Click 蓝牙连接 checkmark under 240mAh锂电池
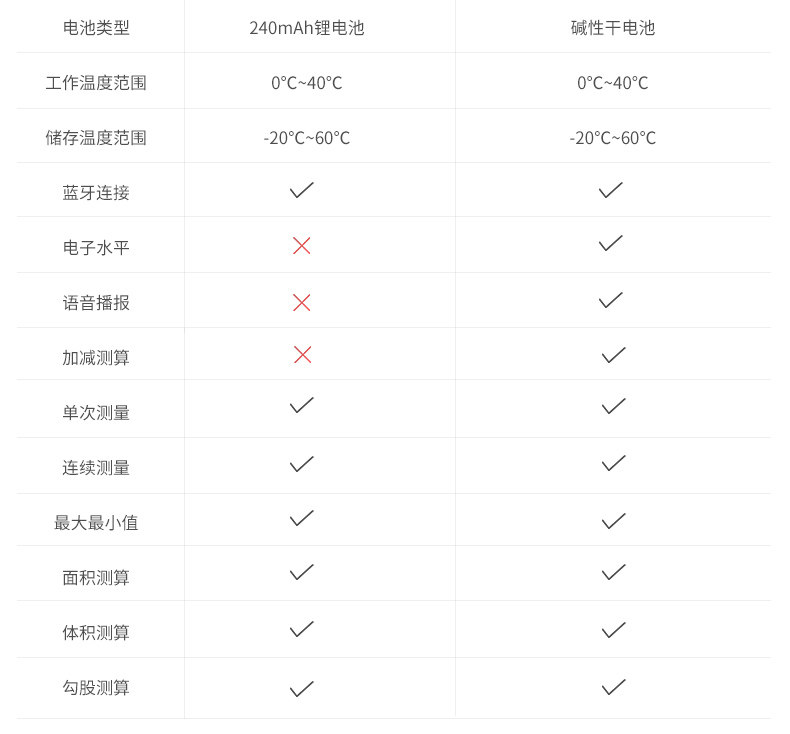This screenshot has width=790, height=734. point(302,190)
